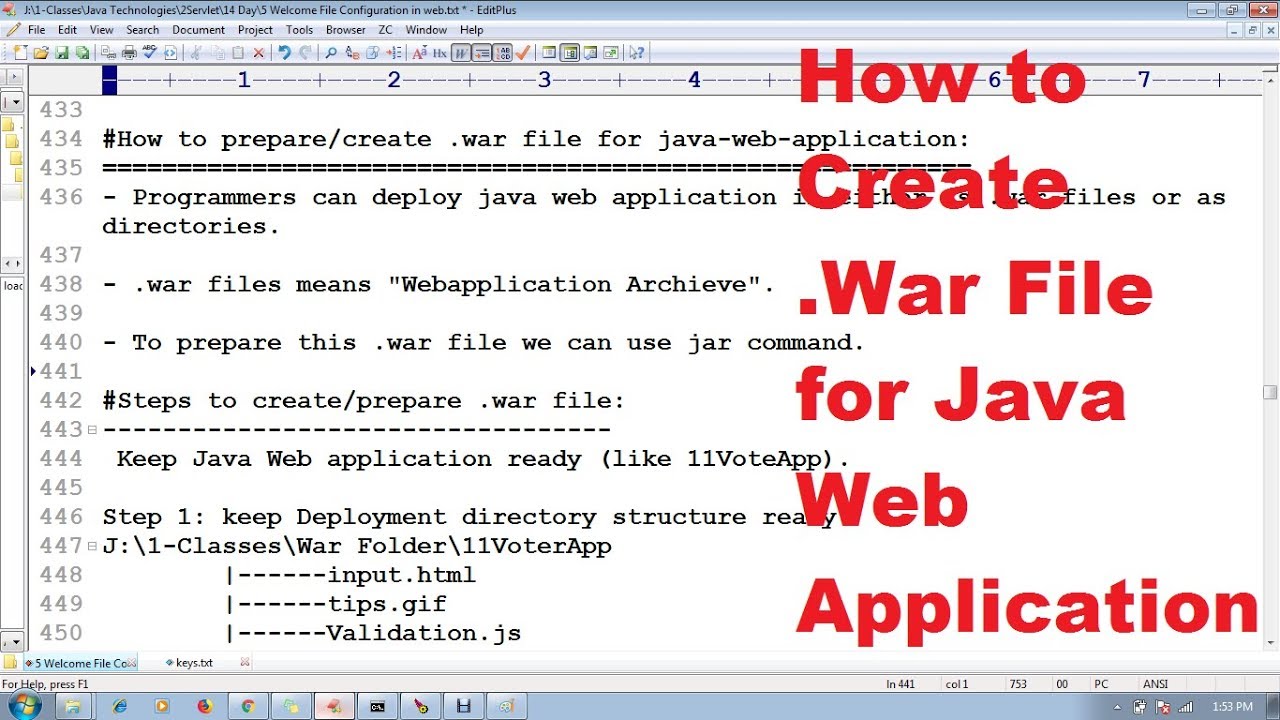This screenshot has width=1280, height=720.
Task: Toggle the Hx hex viewer
Action: pos(439,52)
